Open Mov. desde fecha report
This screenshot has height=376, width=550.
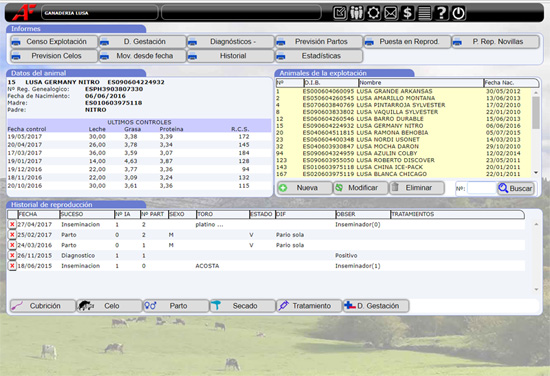point(142,56)
